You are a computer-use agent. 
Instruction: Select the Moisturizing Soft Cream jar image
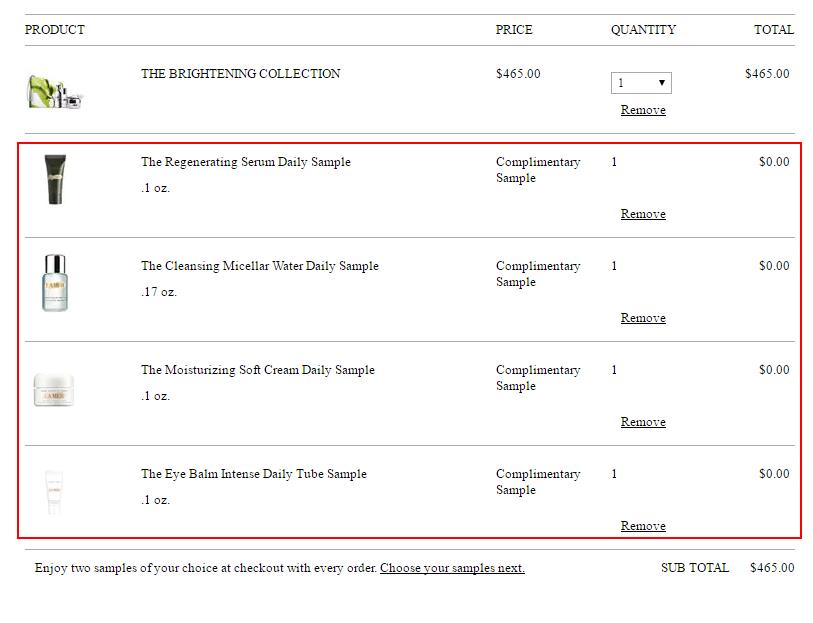click(x=54, y=389)
